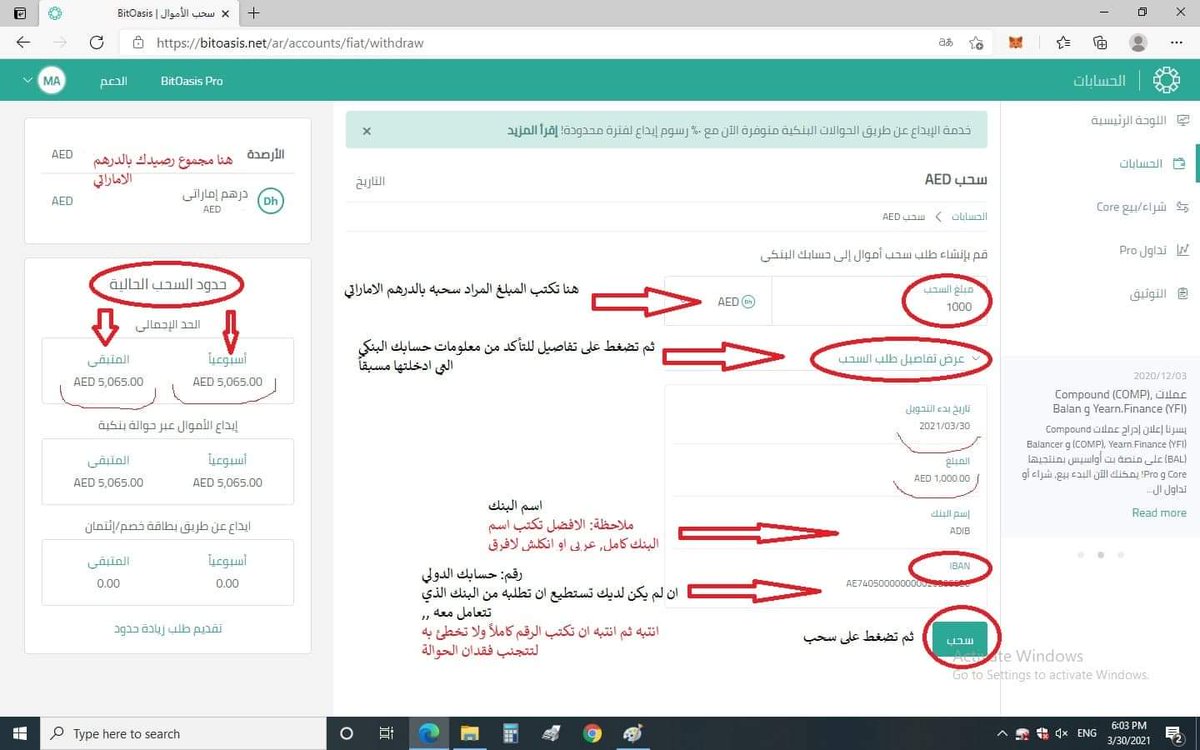Screen dimensions: 1200x750
Task: Click the التاريخ history label
Action: coord(371,182)
